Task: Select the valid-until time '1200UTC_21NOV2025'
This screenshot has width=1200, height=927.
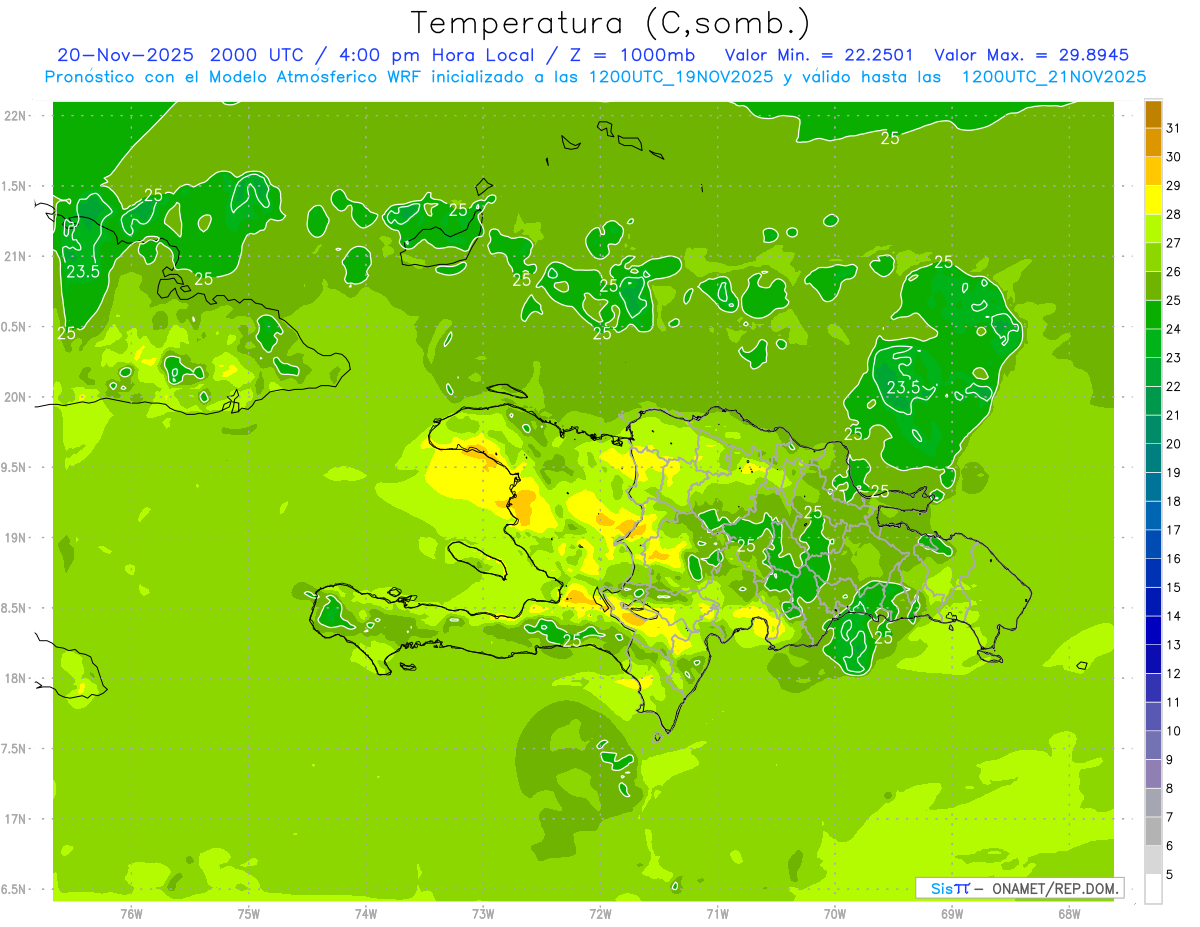Action: click(x=1053, y=76)
